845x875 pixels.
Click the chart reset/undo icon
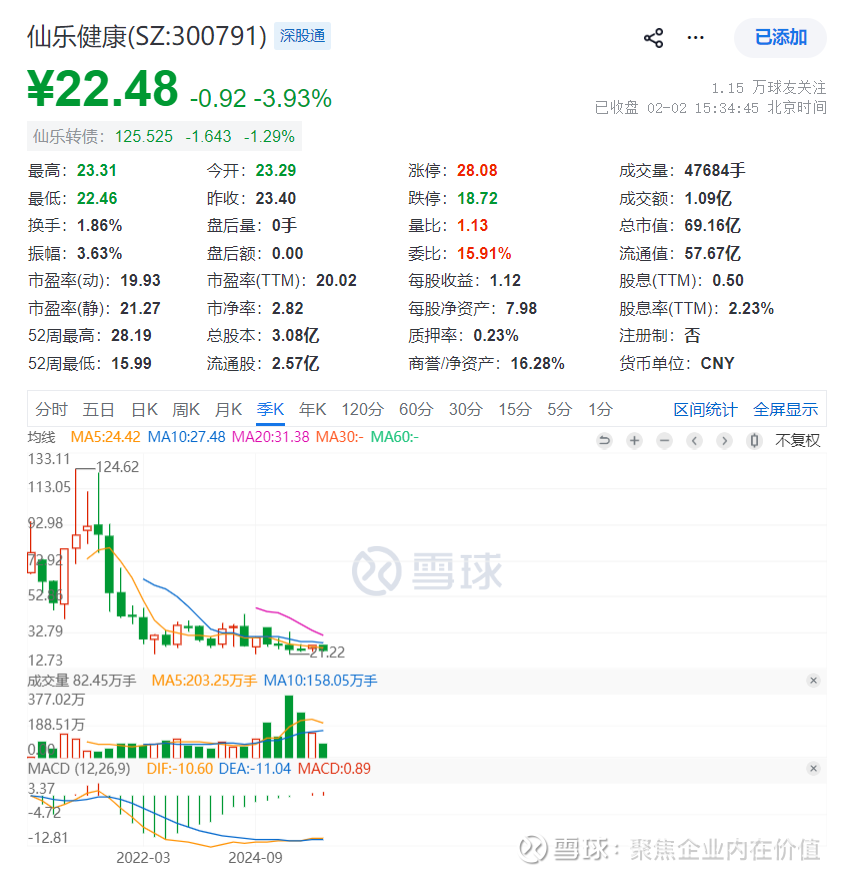[x=604, y=441]
